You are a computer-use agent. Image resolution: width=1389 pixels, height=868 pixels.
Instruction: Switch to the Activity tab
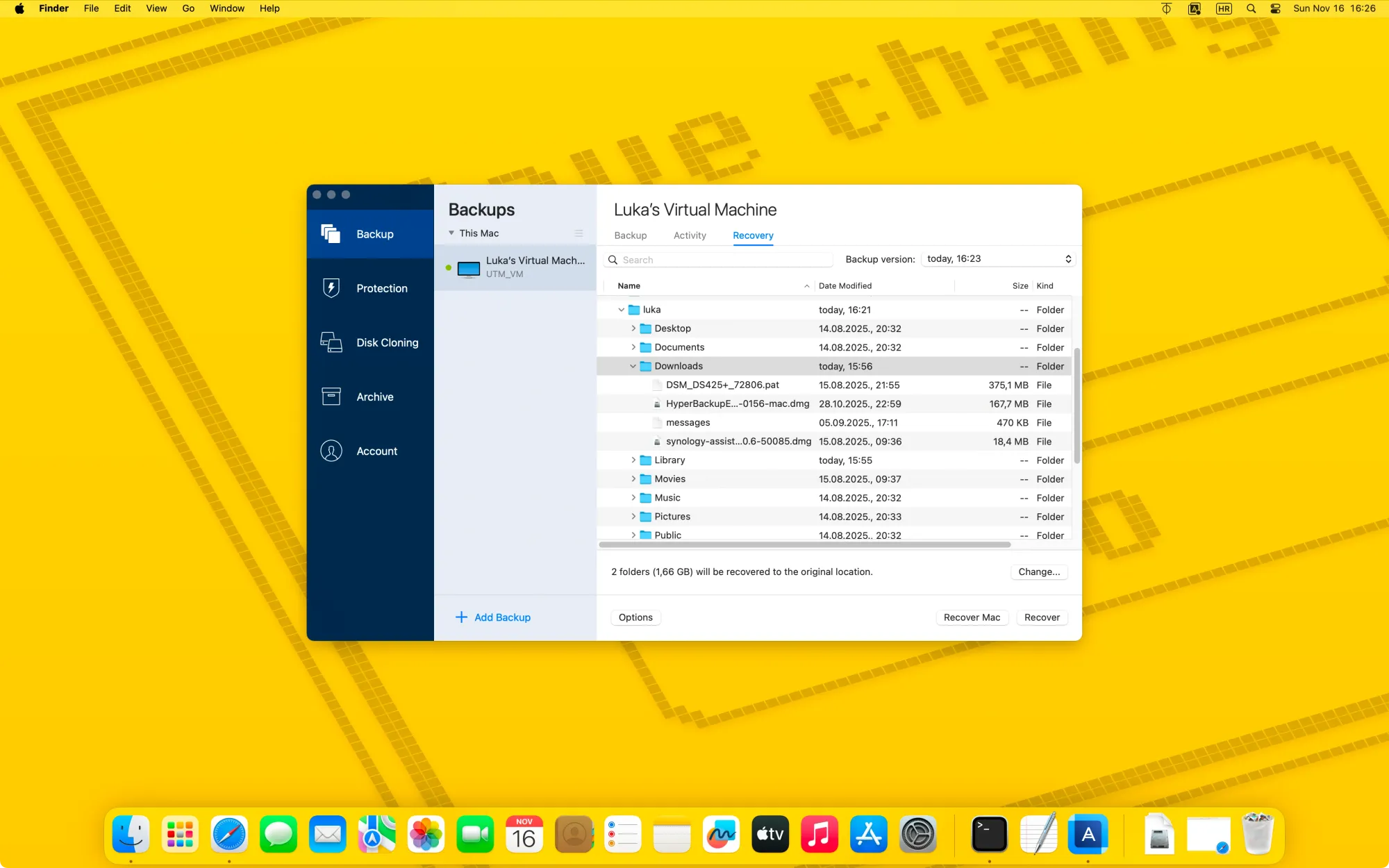(689, 235)
